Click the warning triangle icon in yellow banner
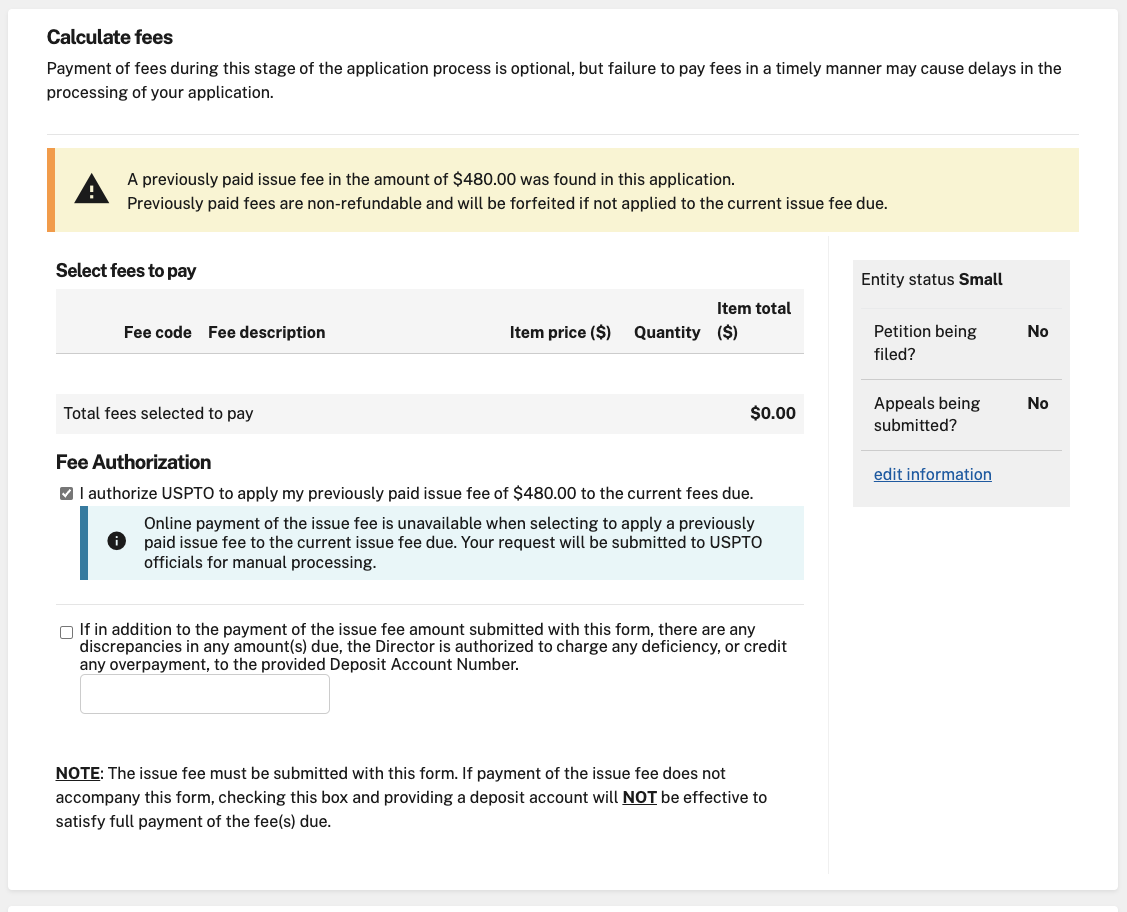The height and width of the screenshot is (912, 1127). [x=92, y=189]
